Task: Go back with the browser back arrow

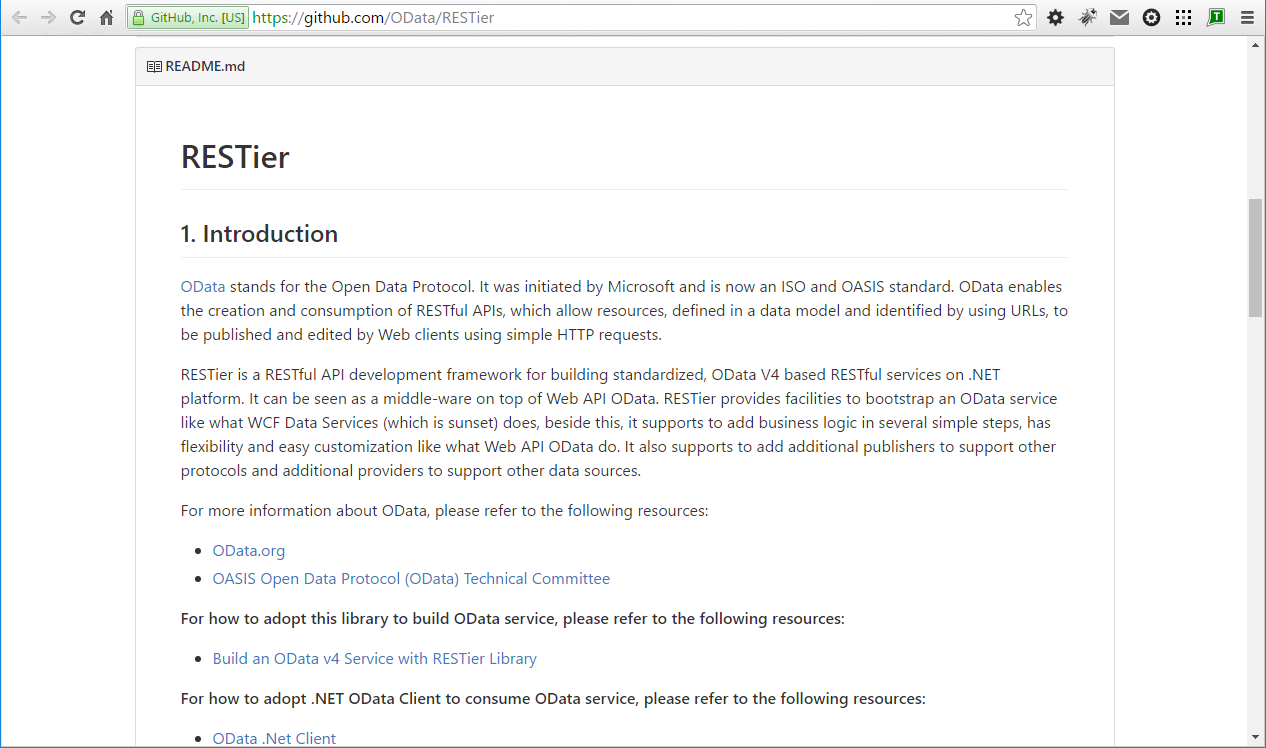Action: [19, 18]
